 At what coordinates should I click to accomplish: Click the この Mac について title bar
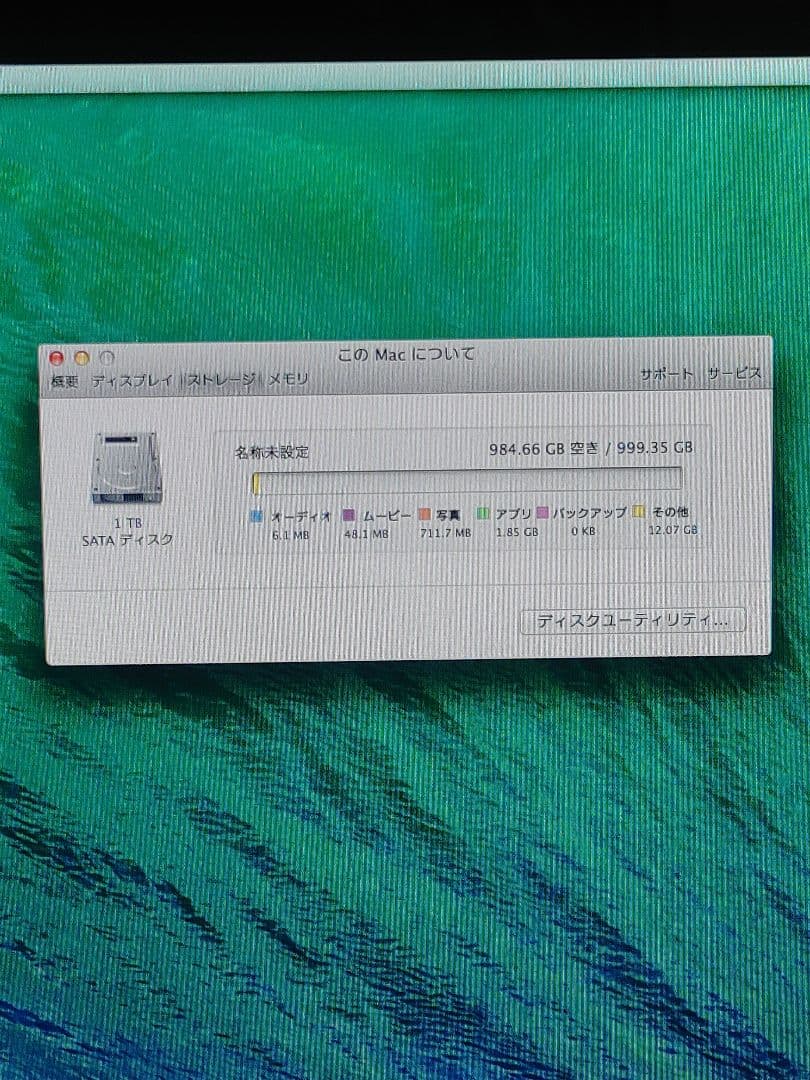(x=404, y=354)
